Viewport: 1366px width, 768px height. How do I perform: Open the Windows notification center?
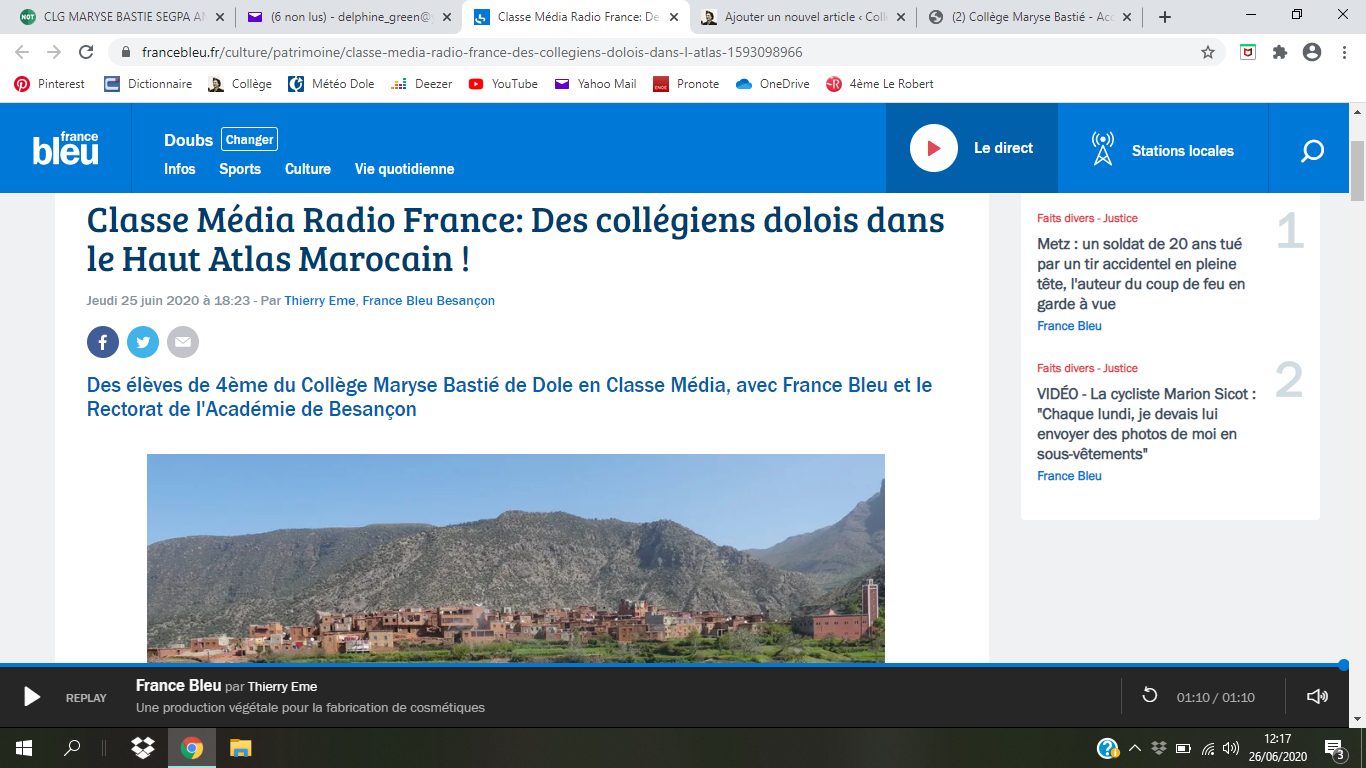click(1334, 748)
